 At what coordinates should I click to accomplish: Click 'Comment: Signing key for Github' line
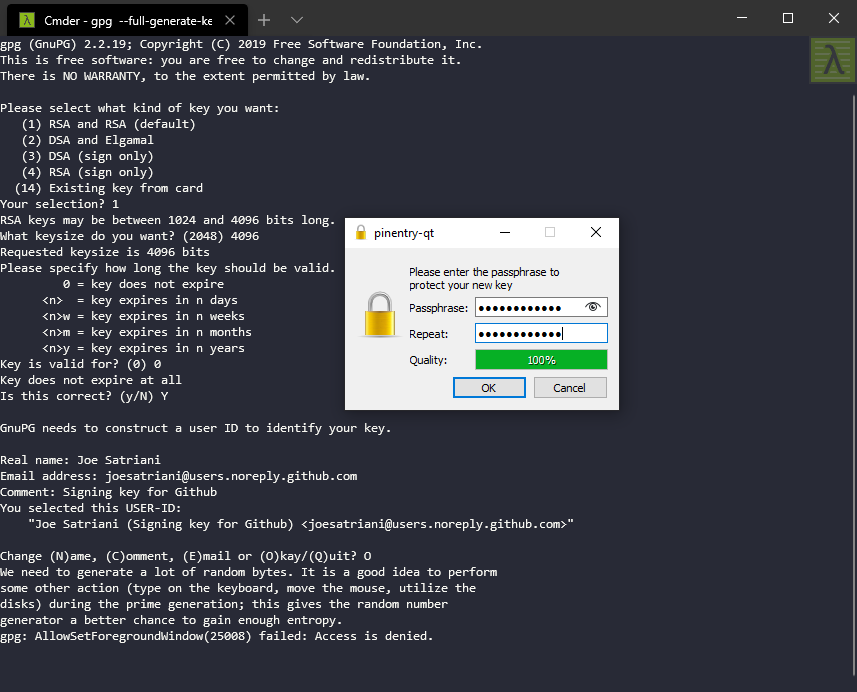coord(108,492)
